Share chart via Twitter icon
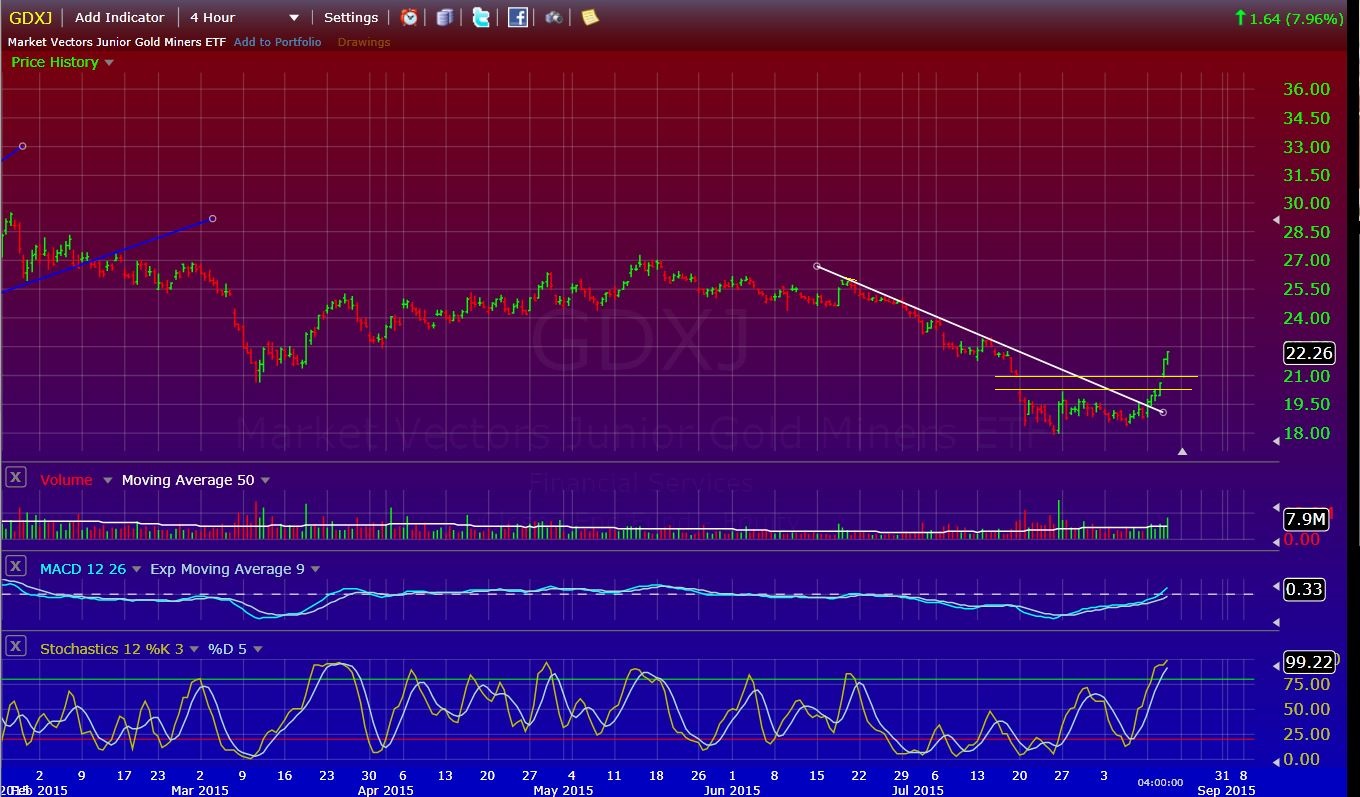The height and width of the screenshot is (797, 1360). pos(481,17)
